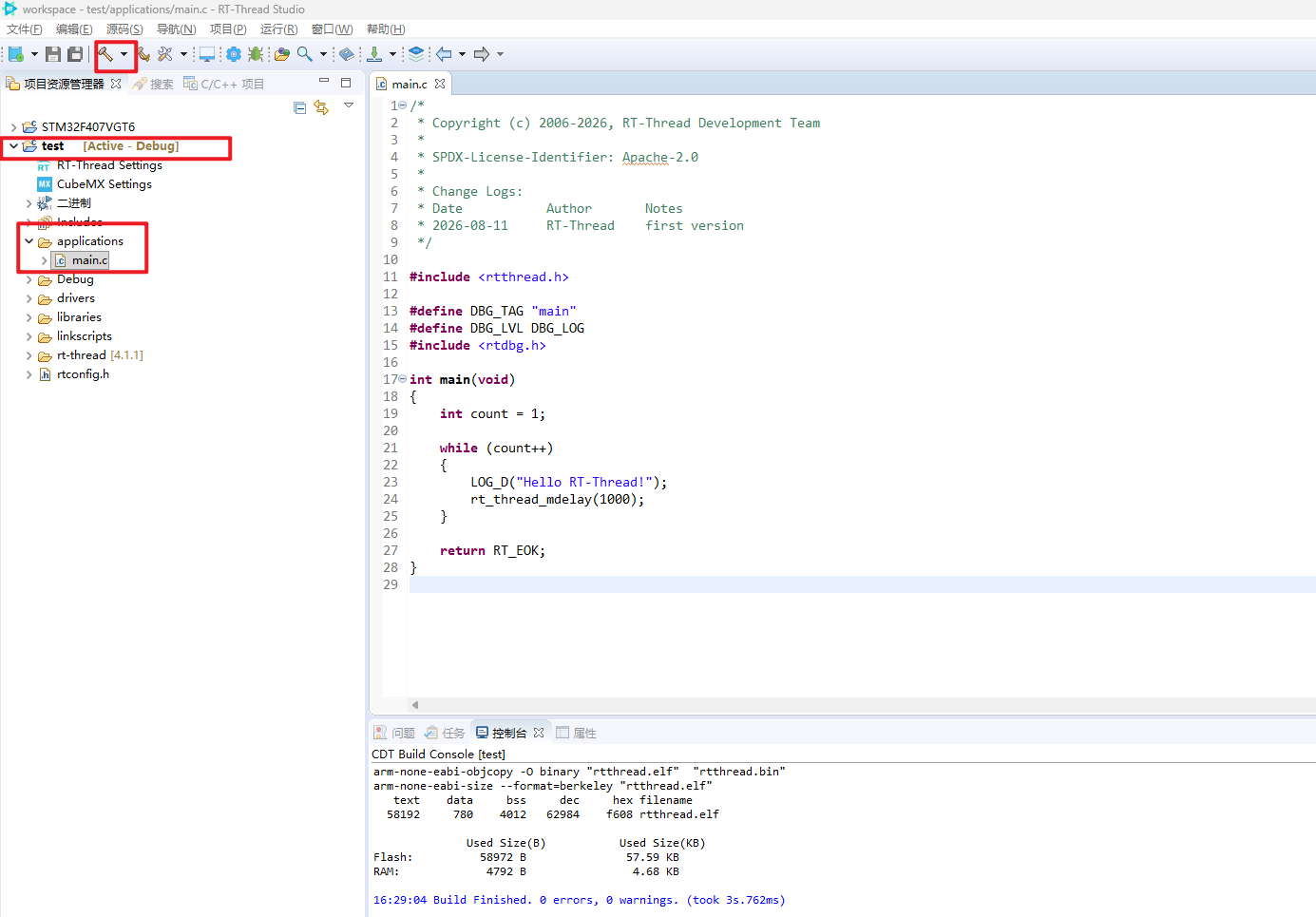Open the 项目(P) menu

228,29
